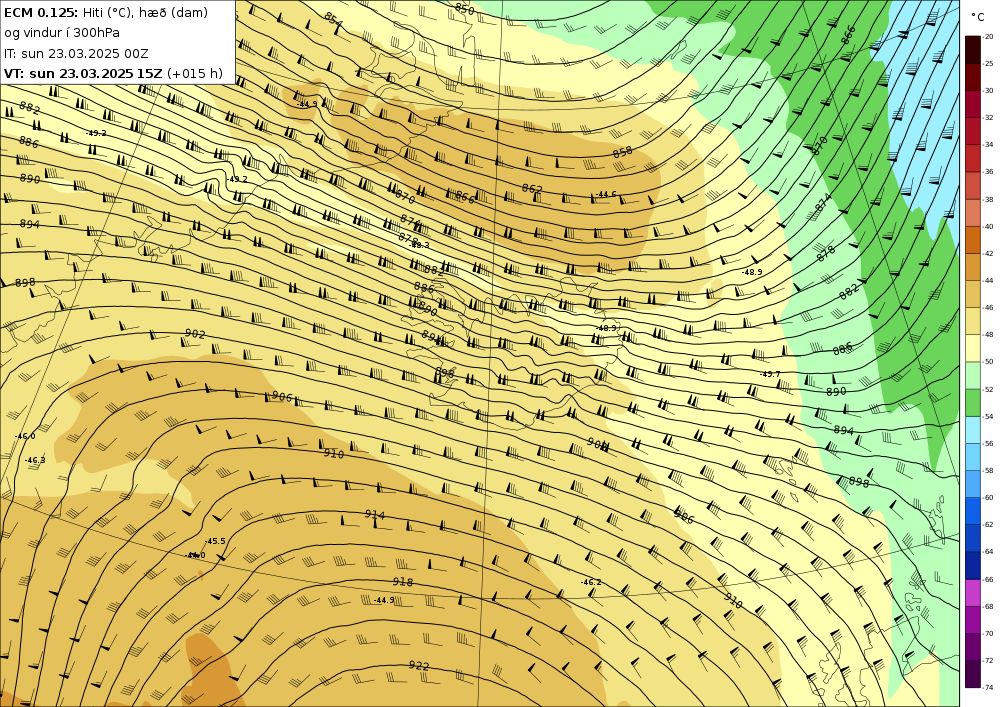Pick the green swatch between -52 and -54
The image size is (1000, 707).
973,403
